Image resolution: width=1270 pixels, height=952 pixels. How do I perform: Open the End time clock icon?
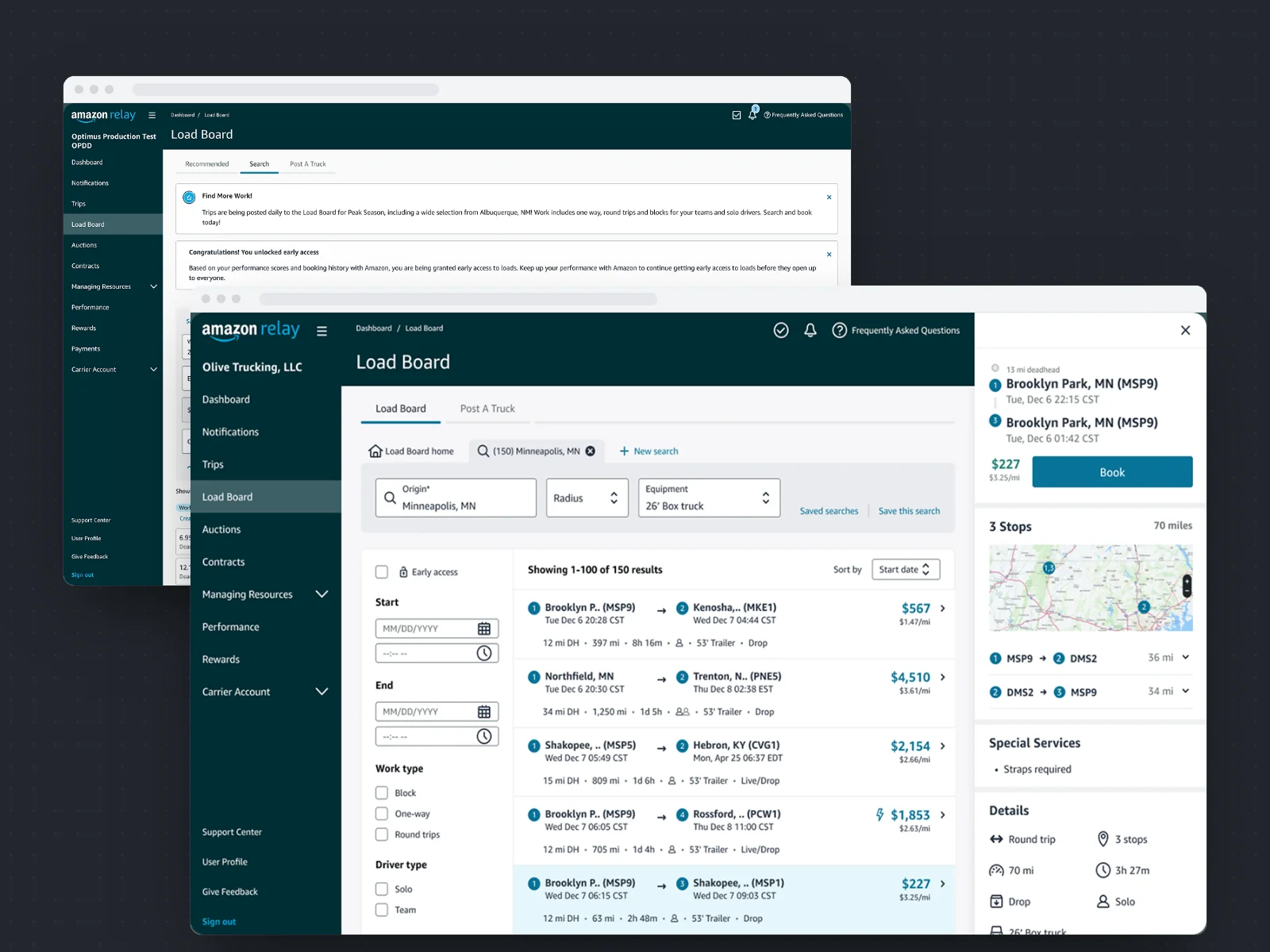[x=484, y=736]
